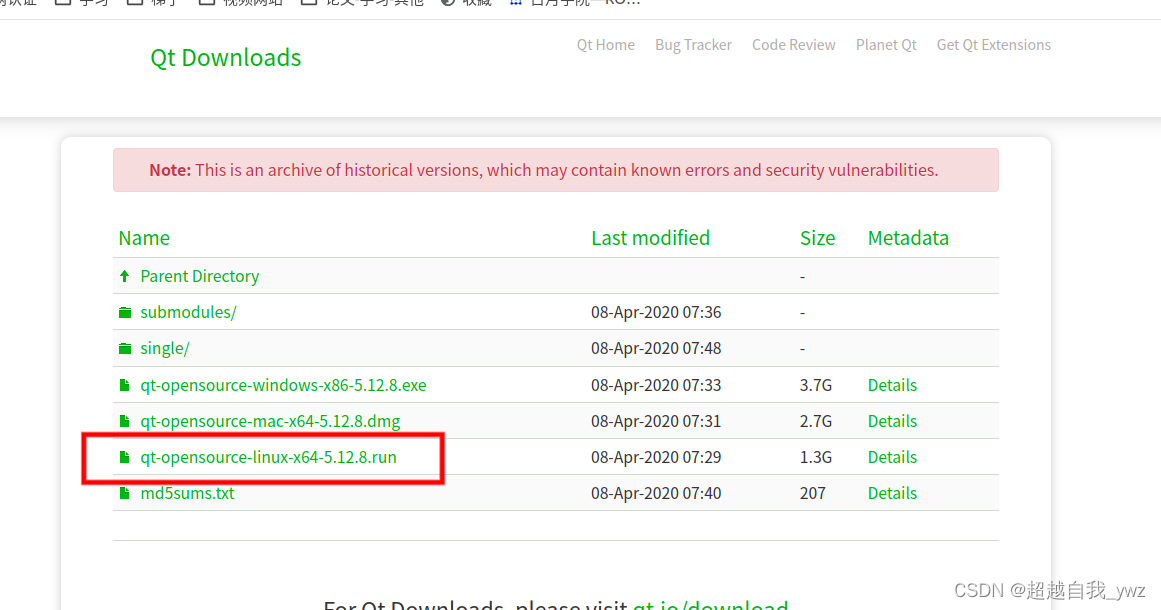Sort by Last modified column header

pos(650,238)
